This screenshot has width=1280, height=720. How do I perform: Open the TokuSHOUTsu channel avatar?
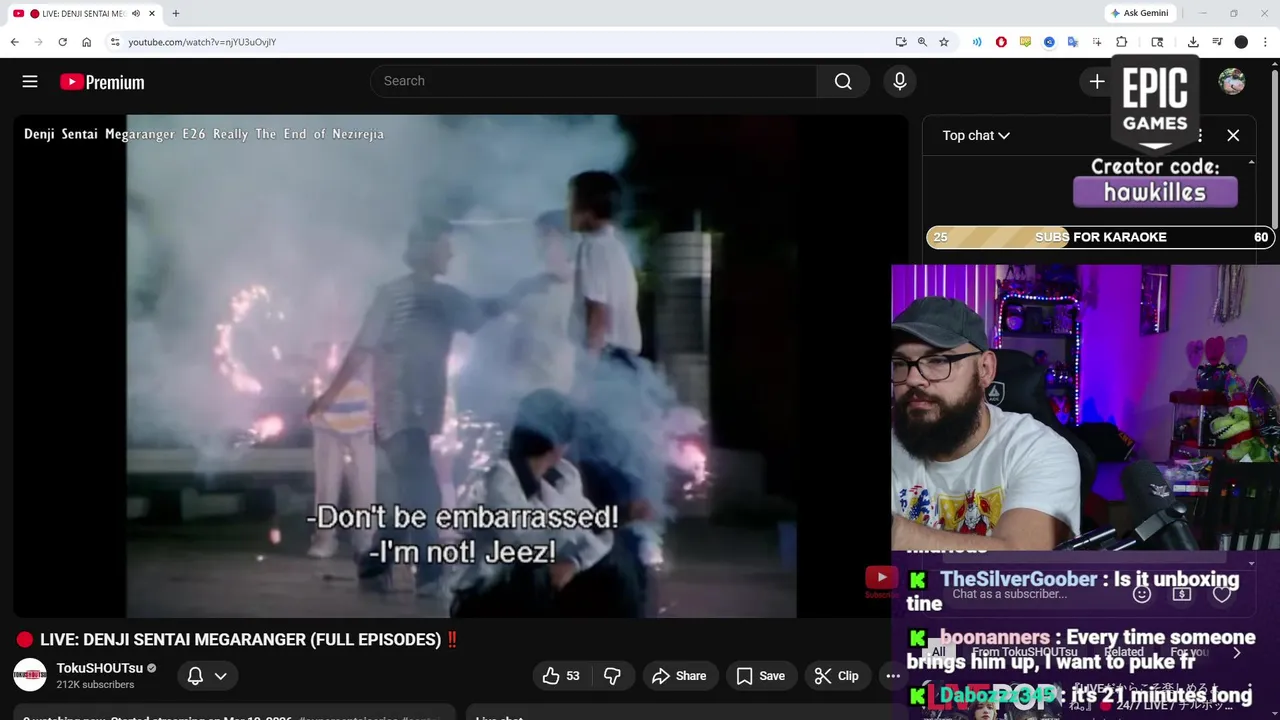coord(30,675)
